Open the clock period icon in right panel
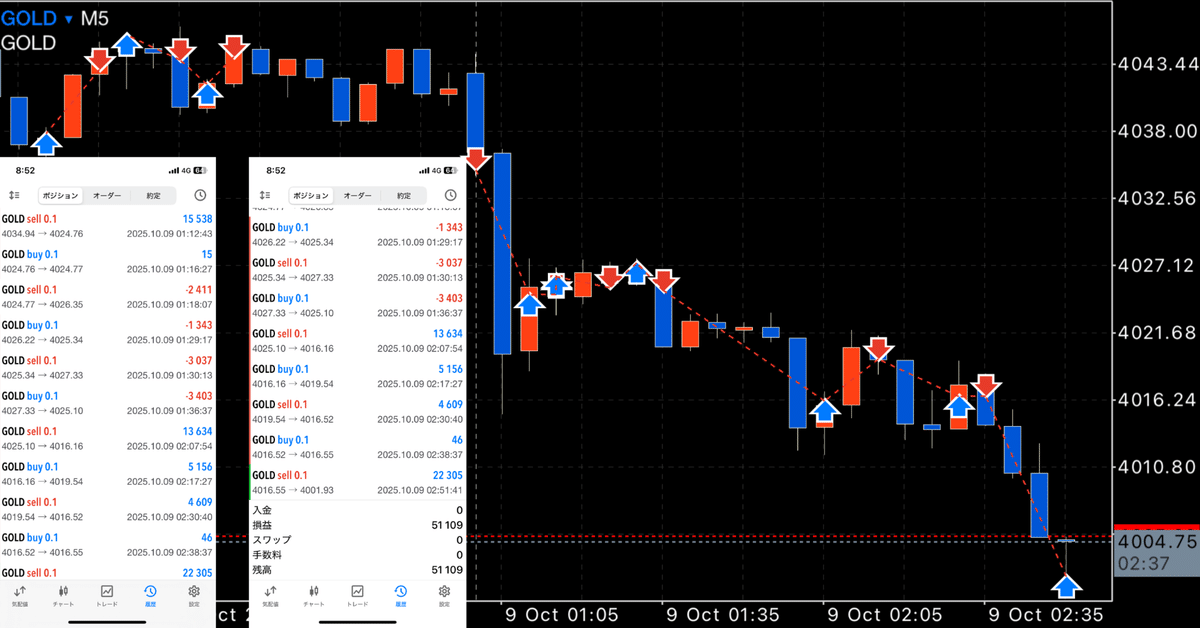 [451, 196]
